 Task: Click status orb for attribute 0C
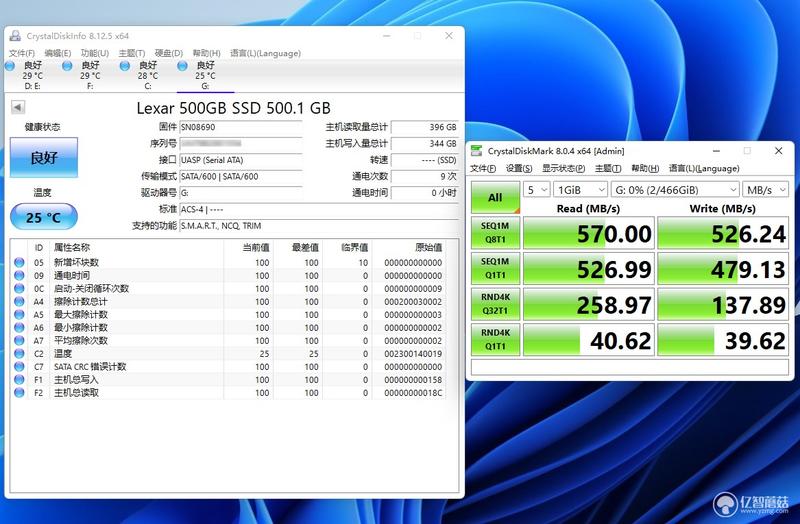(x=19, y=288)
